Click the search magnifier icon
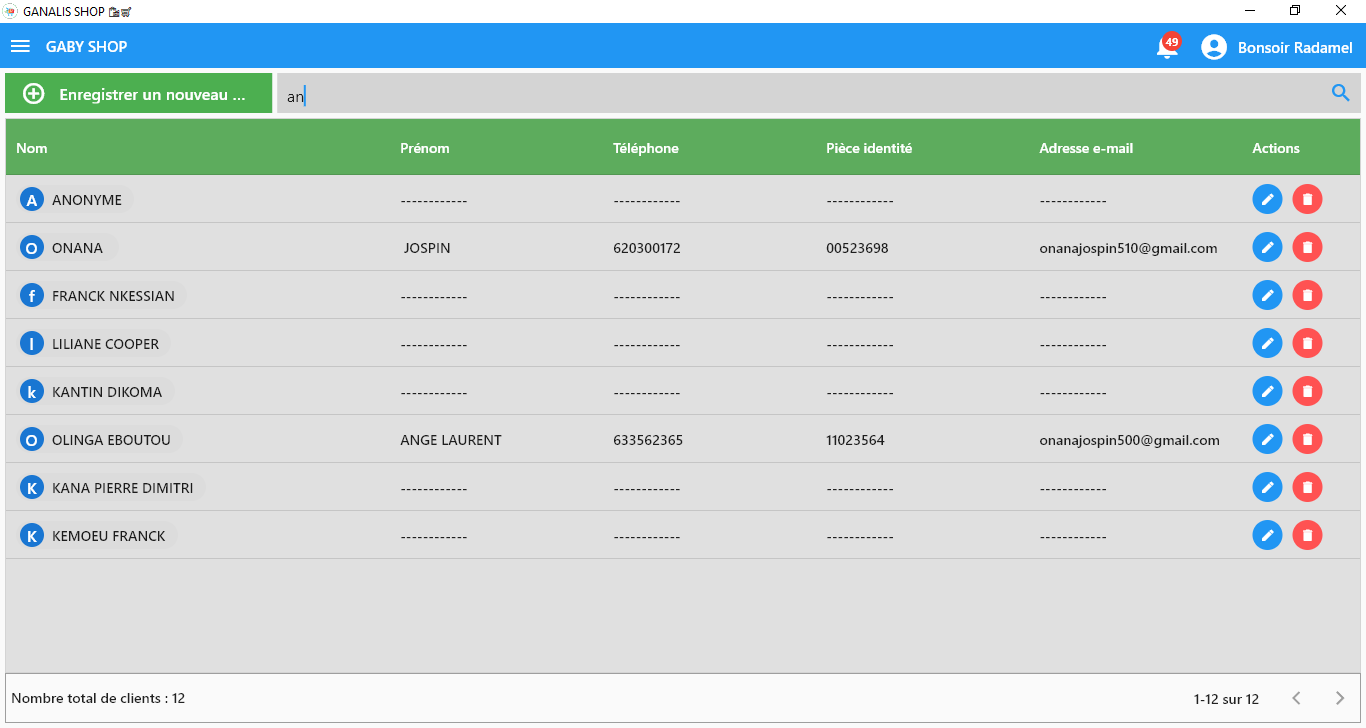 pyautogui.click(x=1340, y=93)
